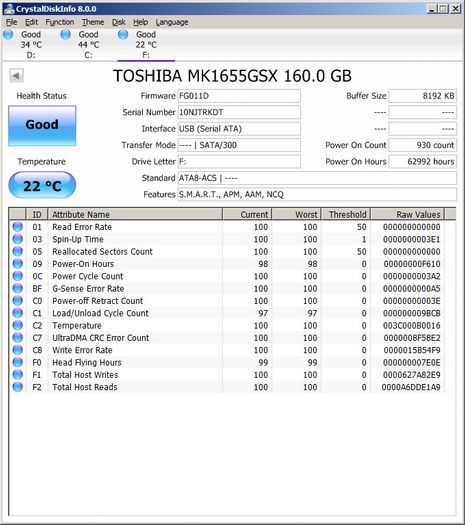The height and width of the screenshot is (525, 465).
Task: Click the Drive Letter field F:
Action: pos(239,161)
